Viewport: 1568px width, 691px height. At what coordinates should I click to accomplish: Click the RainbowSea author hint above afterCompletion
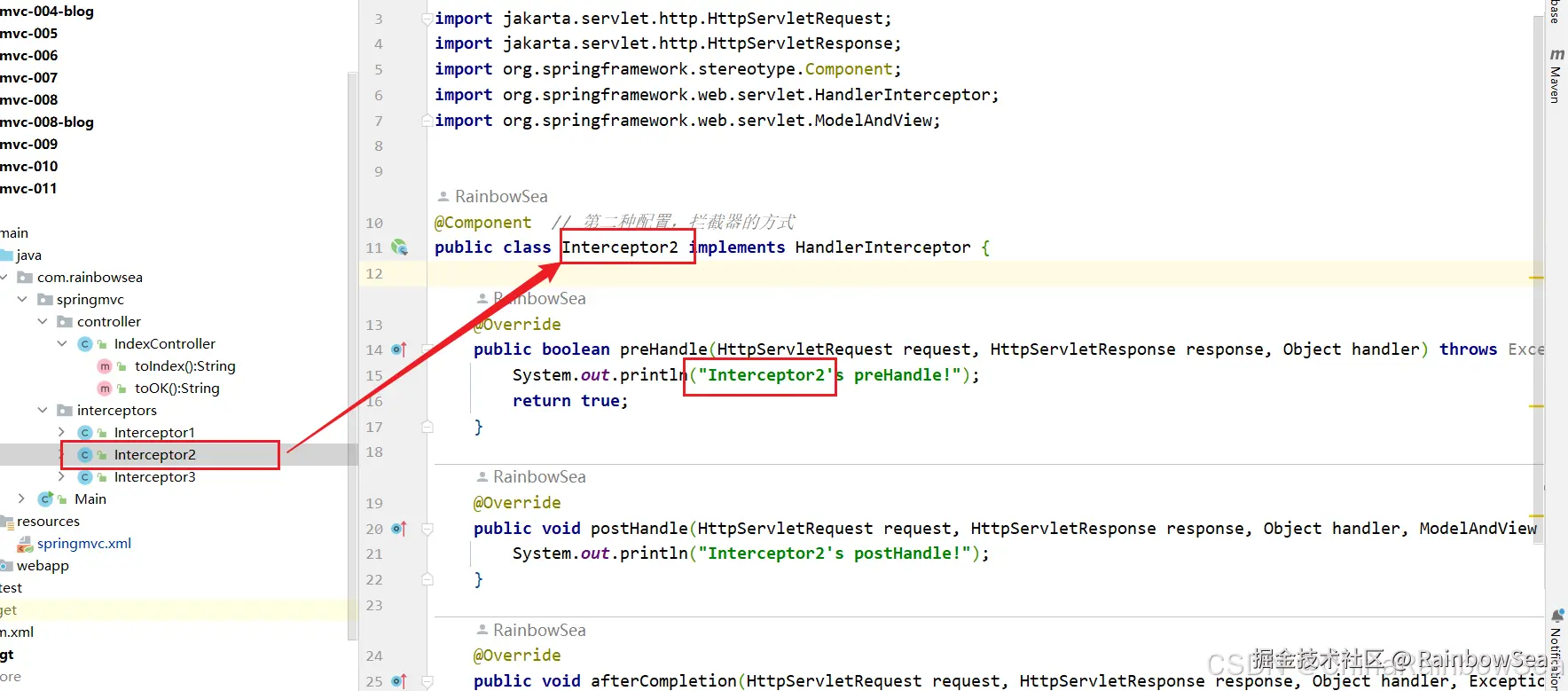coord(539,631)
